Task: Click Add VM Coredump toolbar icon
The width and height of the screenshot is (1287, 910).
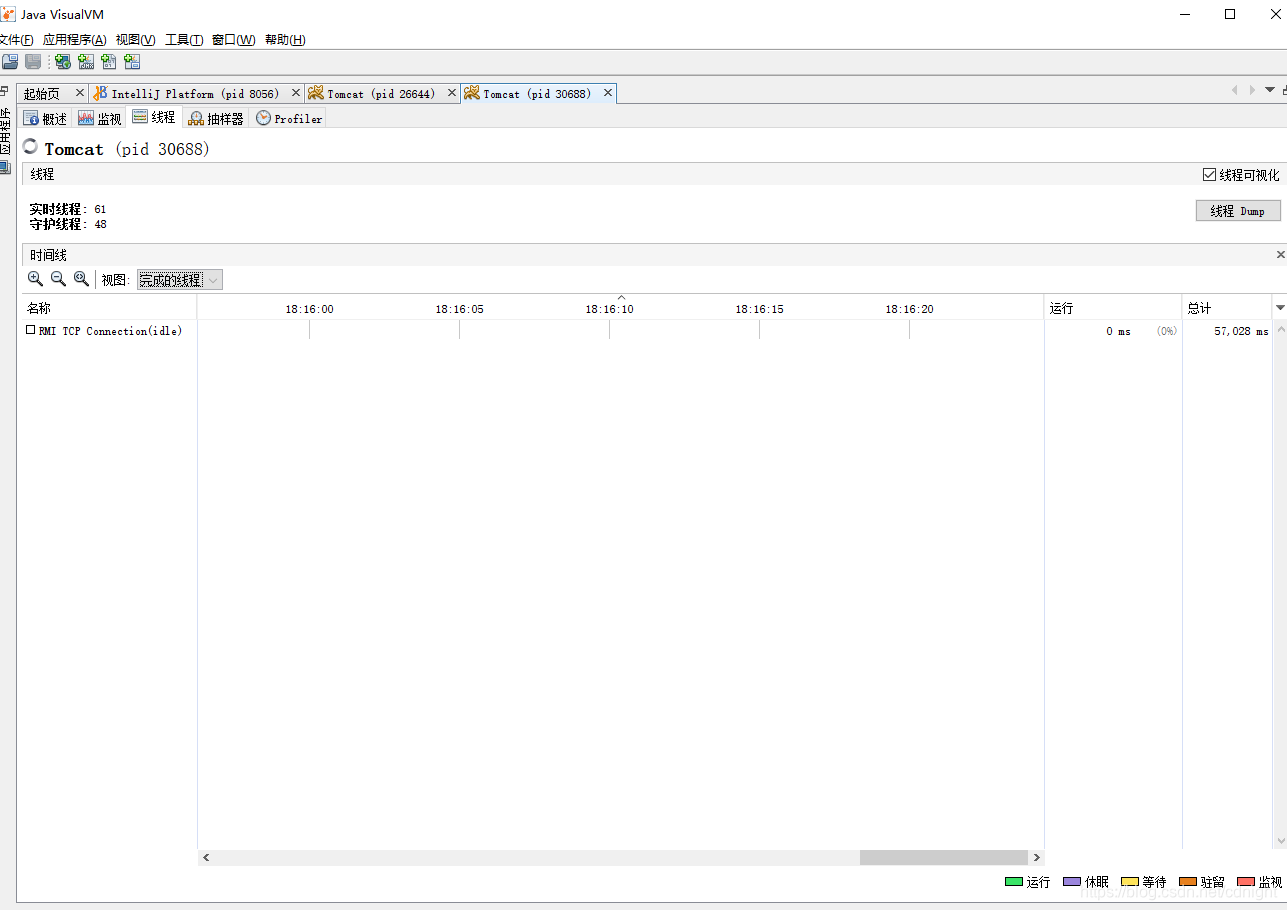Action: [109, 62]
